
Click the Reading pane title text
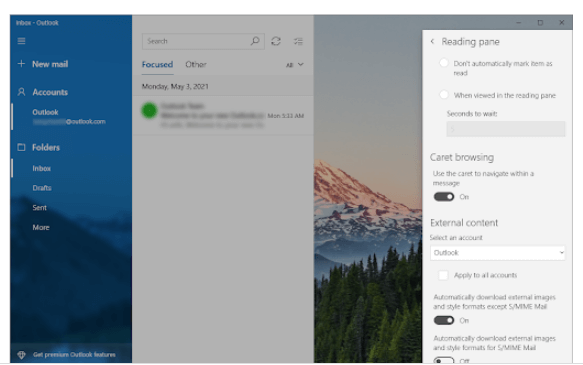pyautogui.click(x=470, y=42)
